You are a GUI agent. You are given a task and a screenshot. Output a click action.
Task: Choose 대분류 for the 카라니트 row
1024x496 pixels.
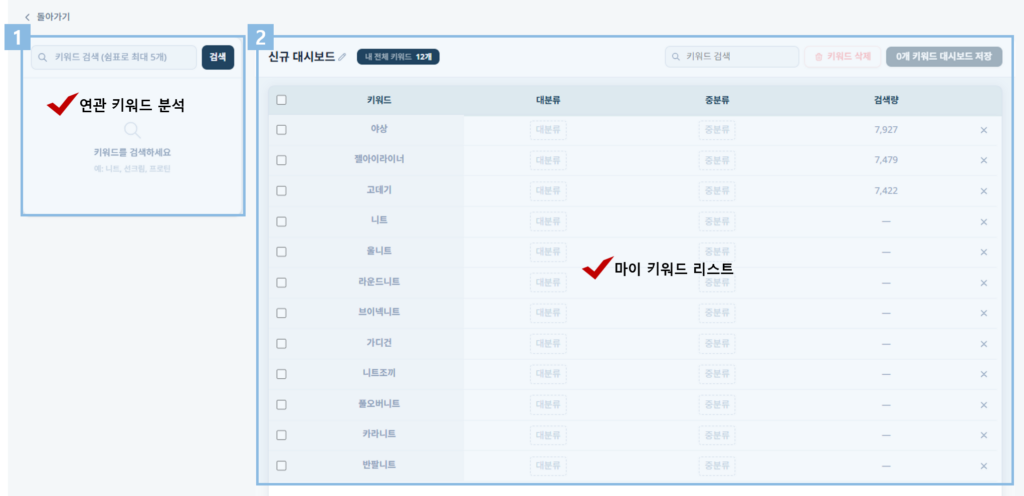[548, 435]
